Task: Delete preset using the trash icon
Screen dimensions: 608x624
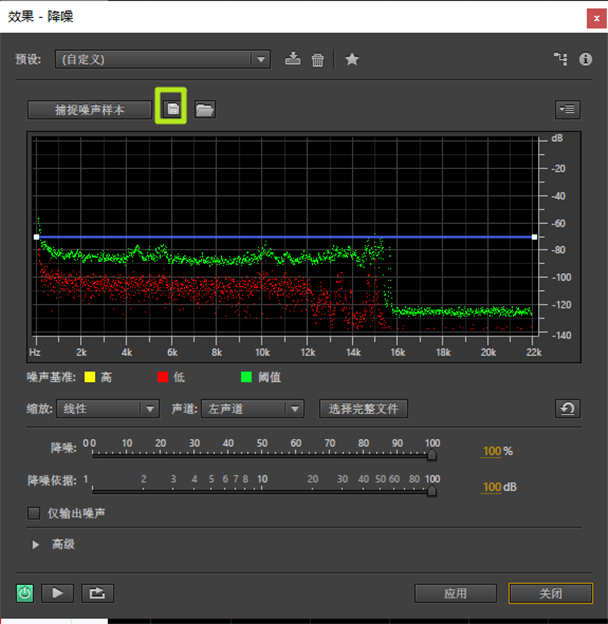Action: [318, 60]
